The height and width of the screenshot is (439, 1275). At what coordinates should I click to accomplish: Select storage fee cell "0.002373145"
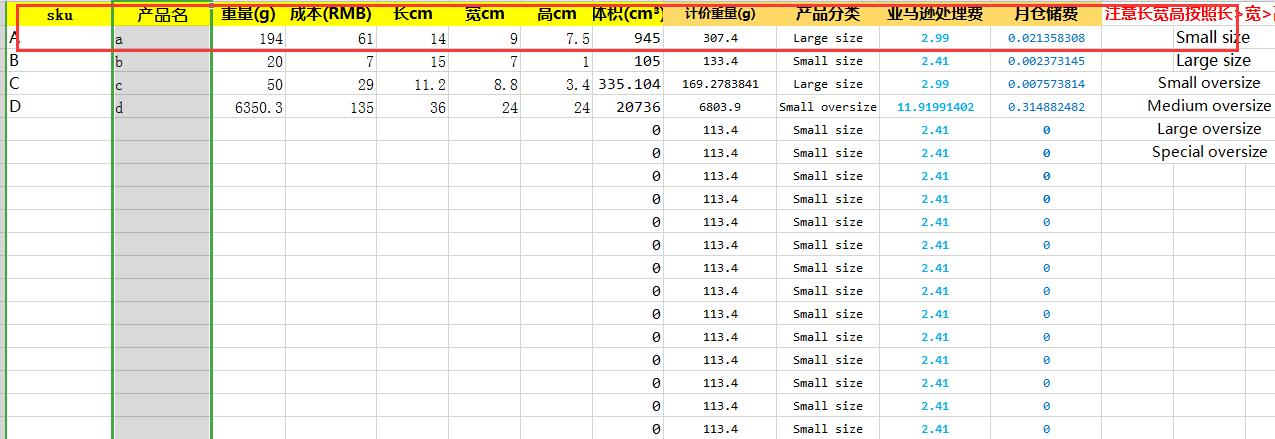1046,62
